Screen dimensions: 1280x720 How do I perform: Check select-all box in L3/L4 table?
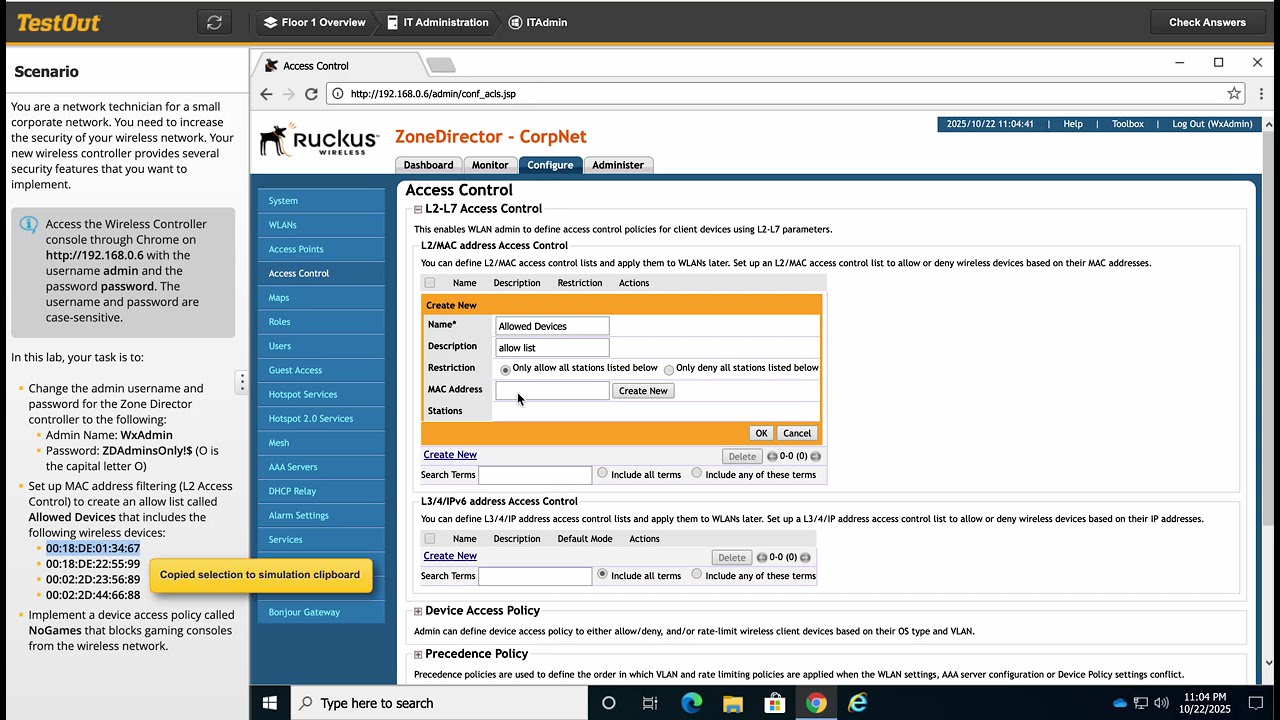(430, 539)
